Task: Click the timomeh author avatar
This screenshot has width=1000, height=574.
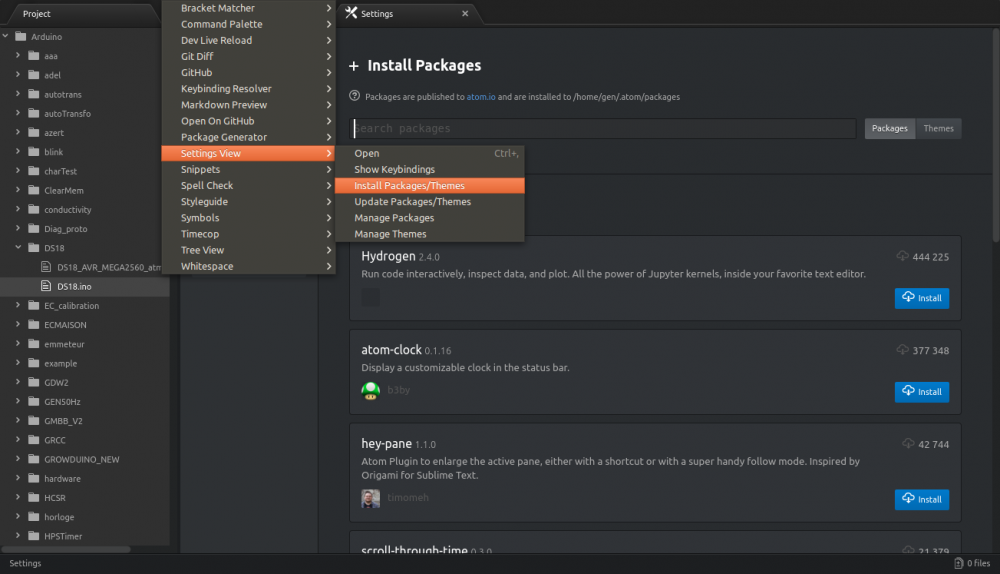Action: (371, 498)
